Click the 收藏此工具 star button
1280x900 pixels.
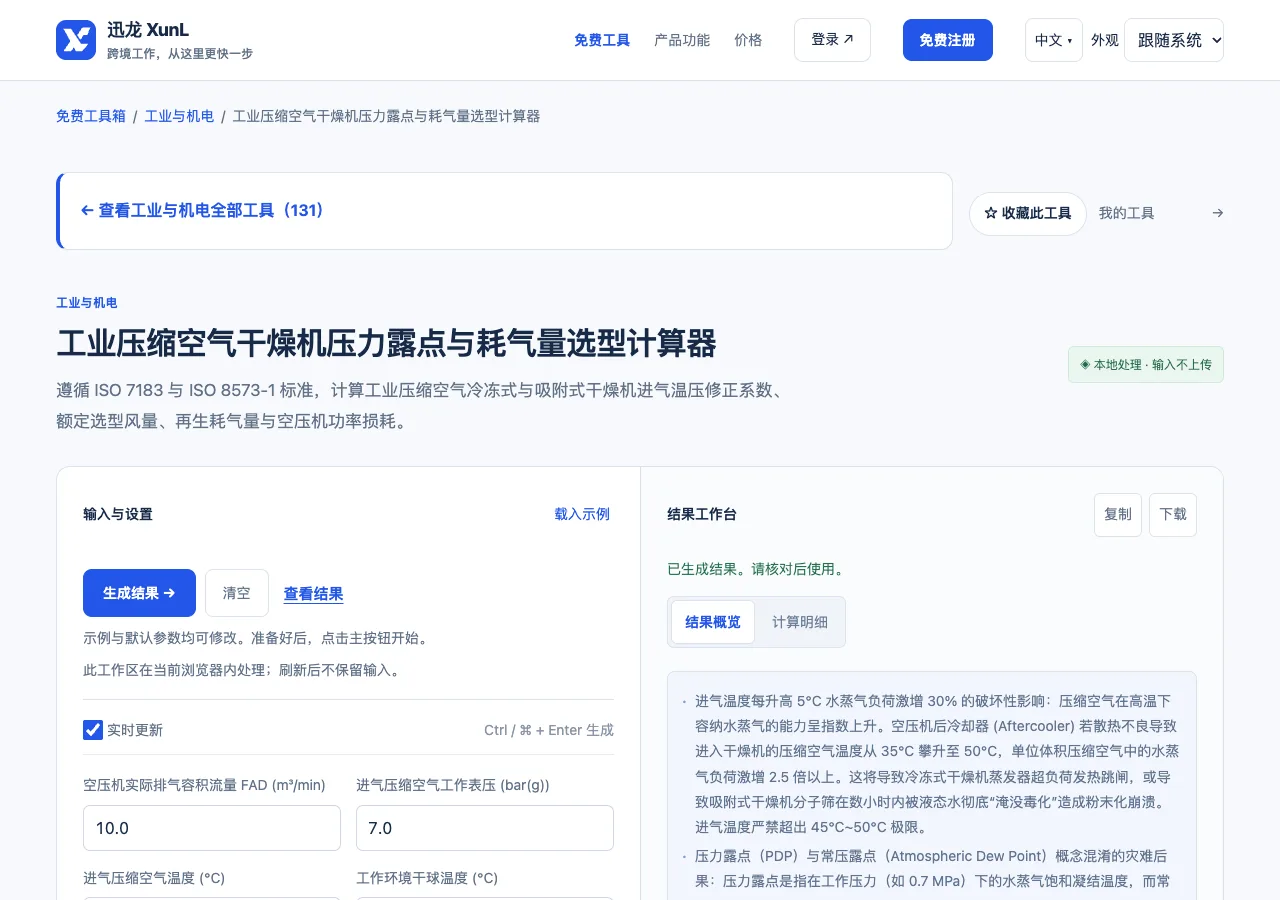coord(1028,214)
